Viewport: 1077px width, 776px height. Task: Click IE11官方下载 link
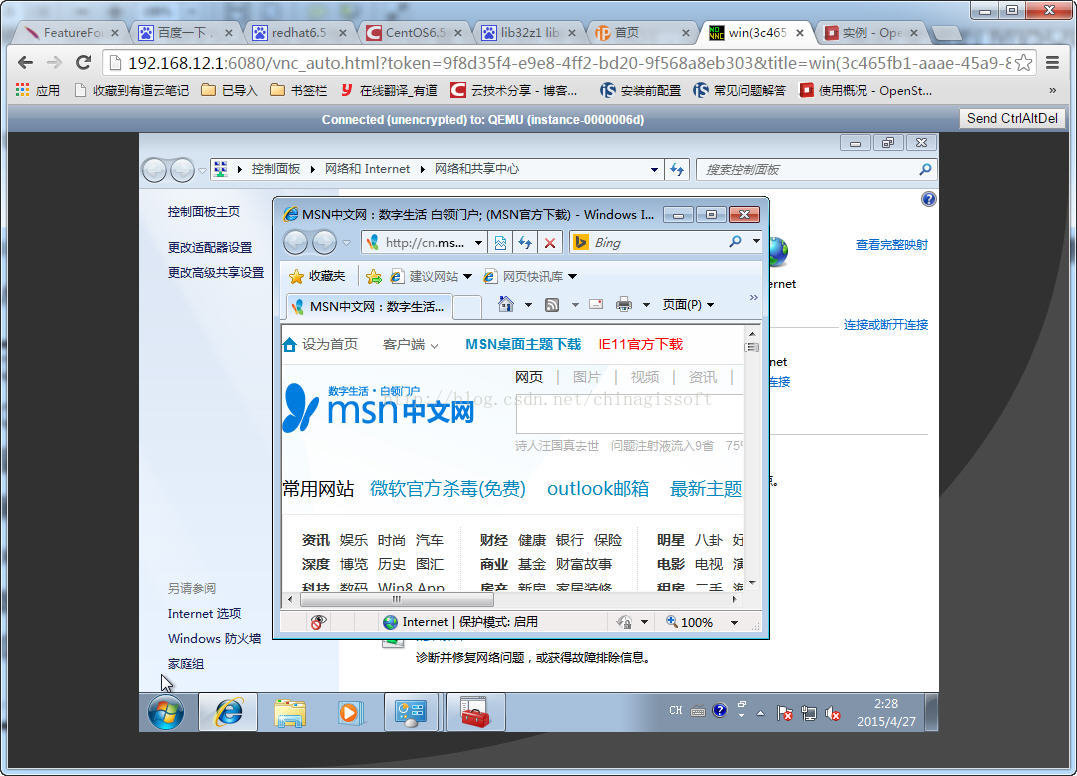tap(640, 344)
